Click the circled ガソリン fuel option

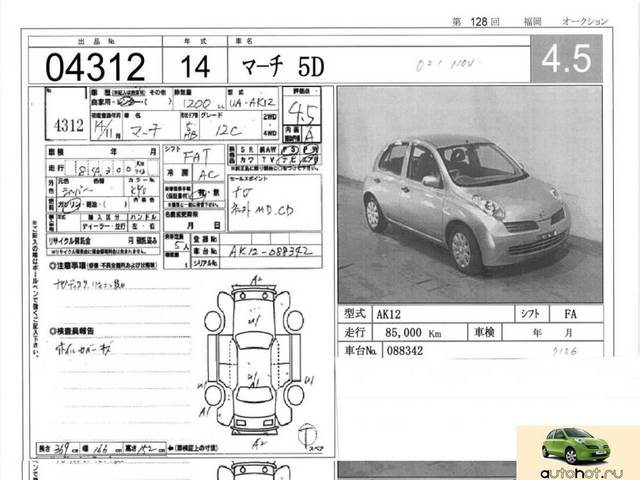click(x=68, y=204)
